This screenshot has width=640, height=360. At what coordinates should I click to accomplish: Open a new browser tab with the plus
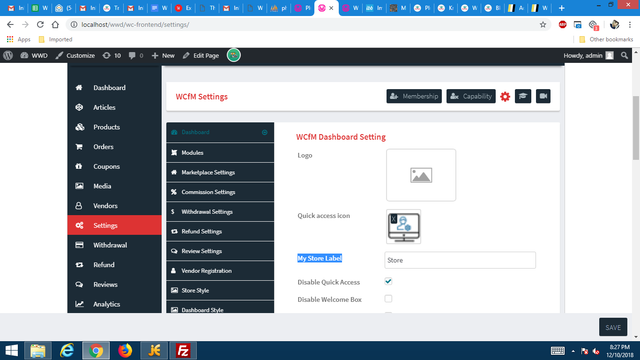click(562, 8)
